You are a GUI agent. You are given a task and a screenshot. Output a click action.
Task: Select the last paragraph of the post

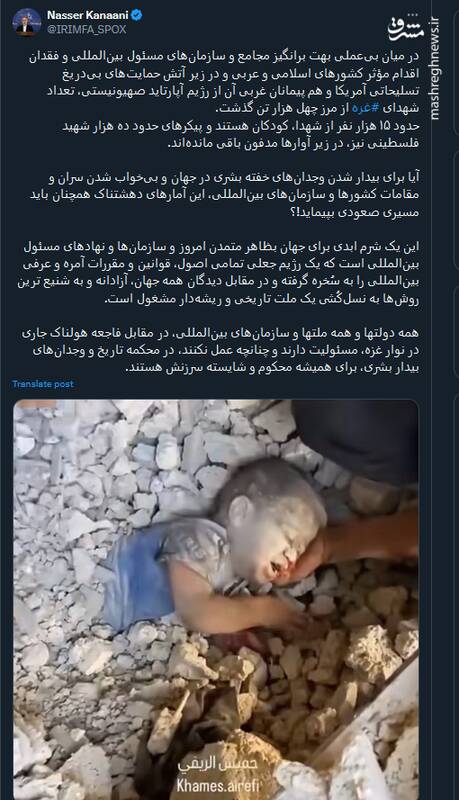click(220, 350)
